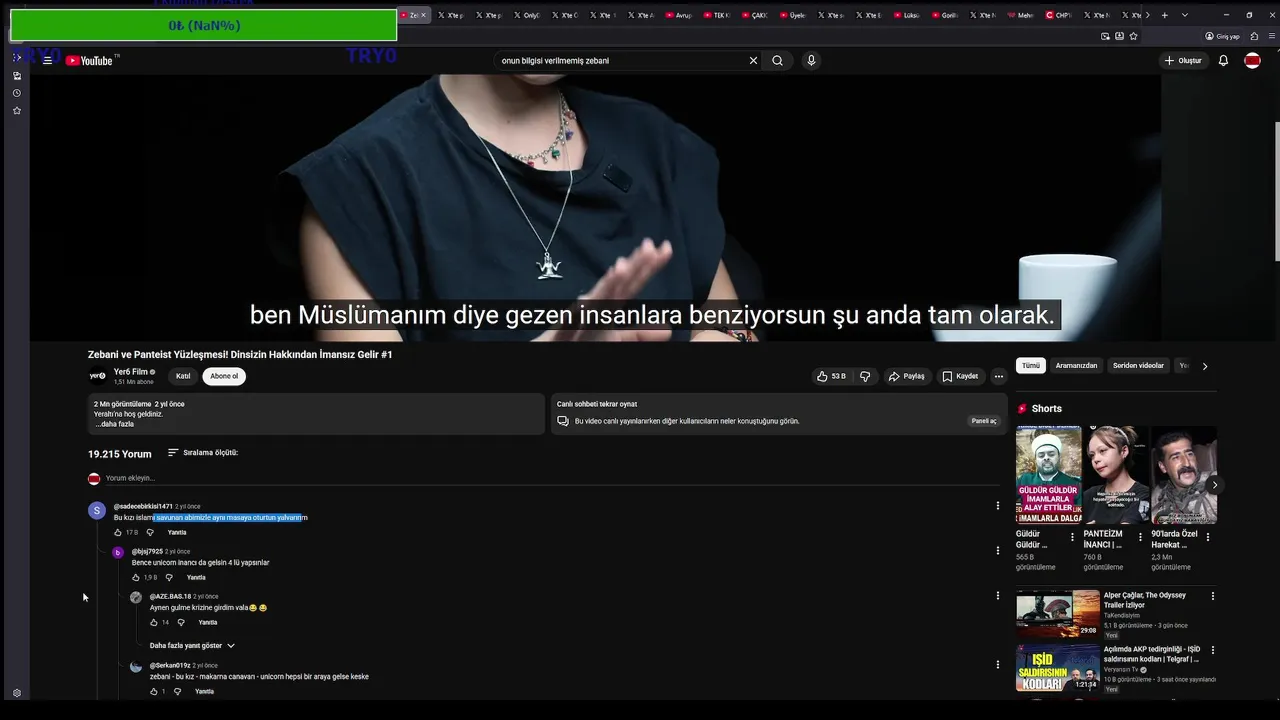This screenshot has width=1280, height=720.
Task: Open browser sidebar settings gear
Action: click(x=17, y=693)
